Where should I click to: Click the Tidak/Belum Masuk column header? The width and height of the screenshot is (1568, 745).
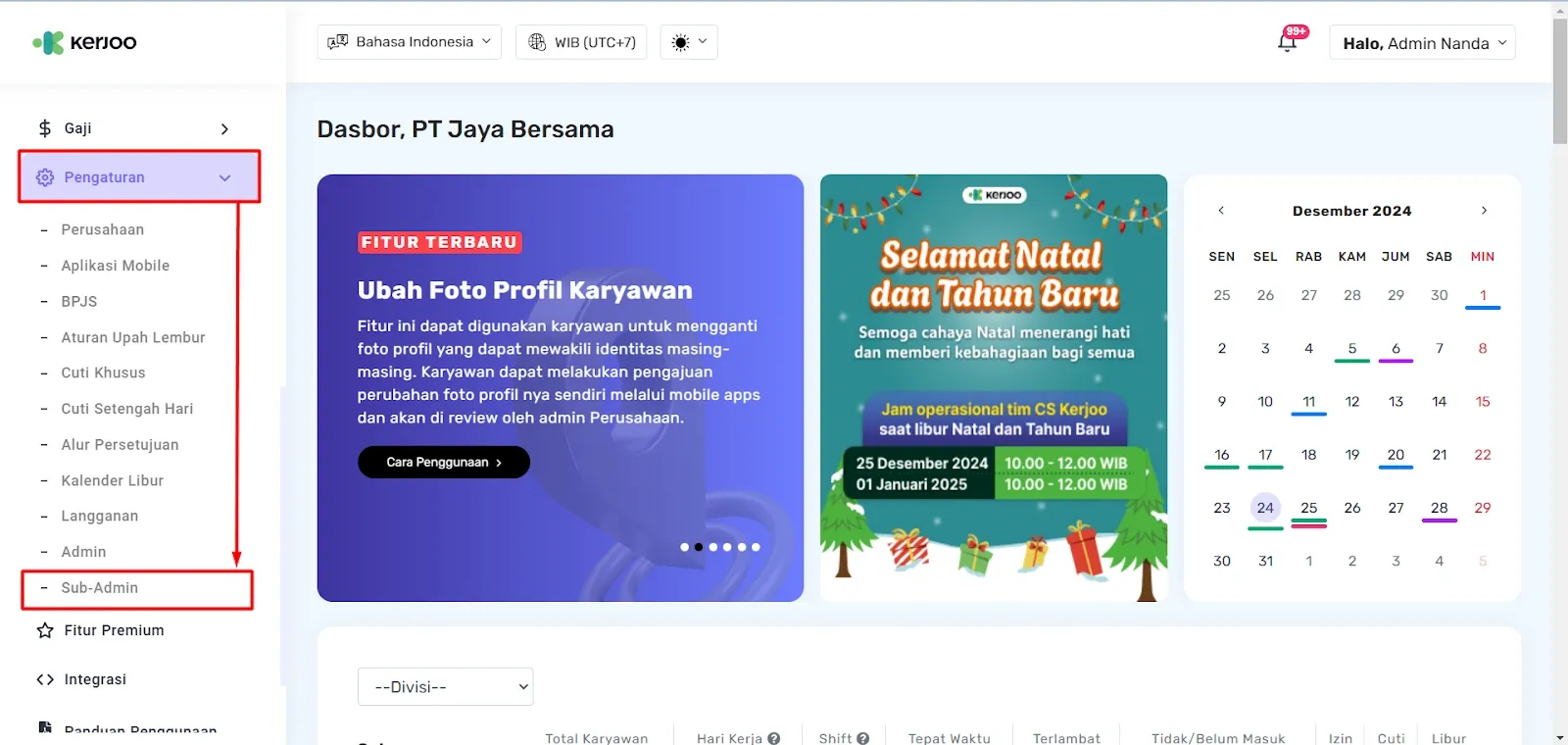(x=1218, y=738)
